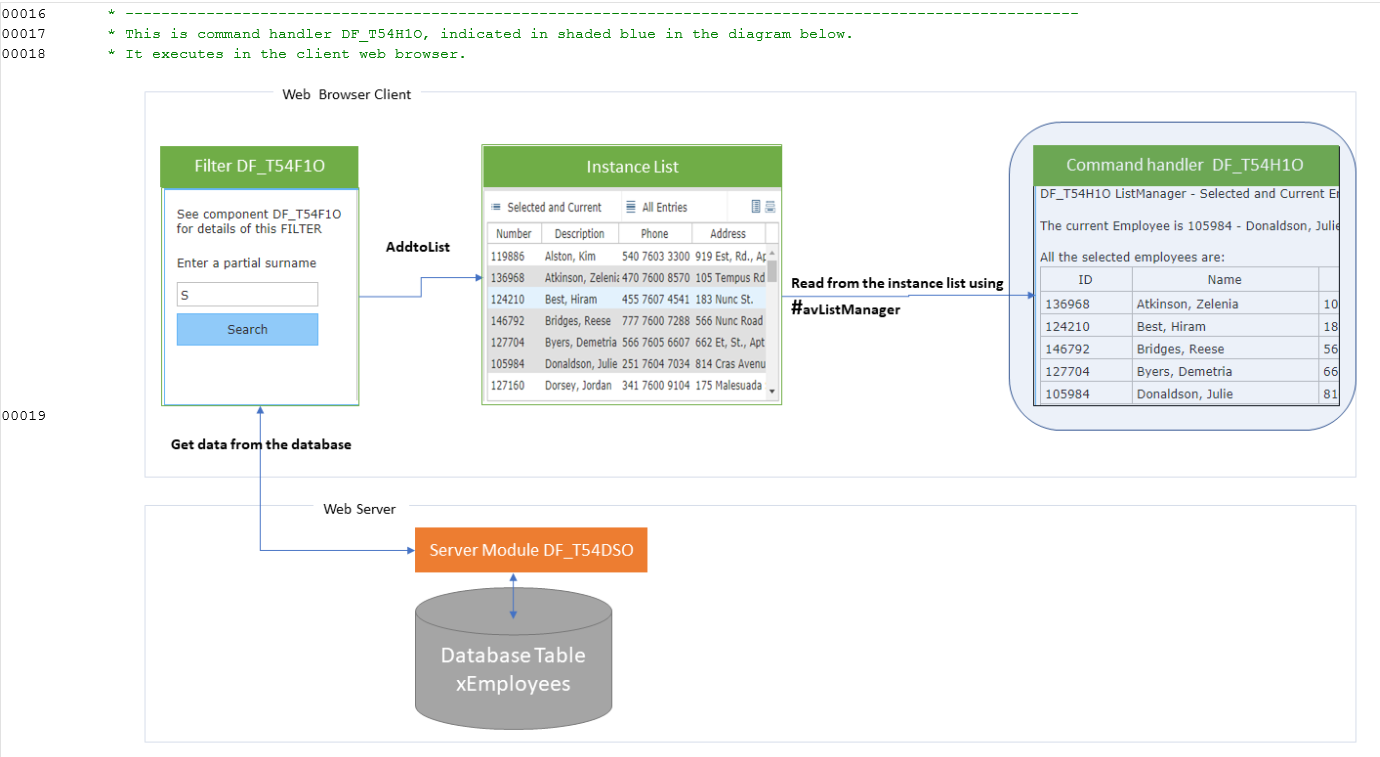Viewport: 1380px width, 757px height.
Task: Click the Search button
Action: pos(247,329)
